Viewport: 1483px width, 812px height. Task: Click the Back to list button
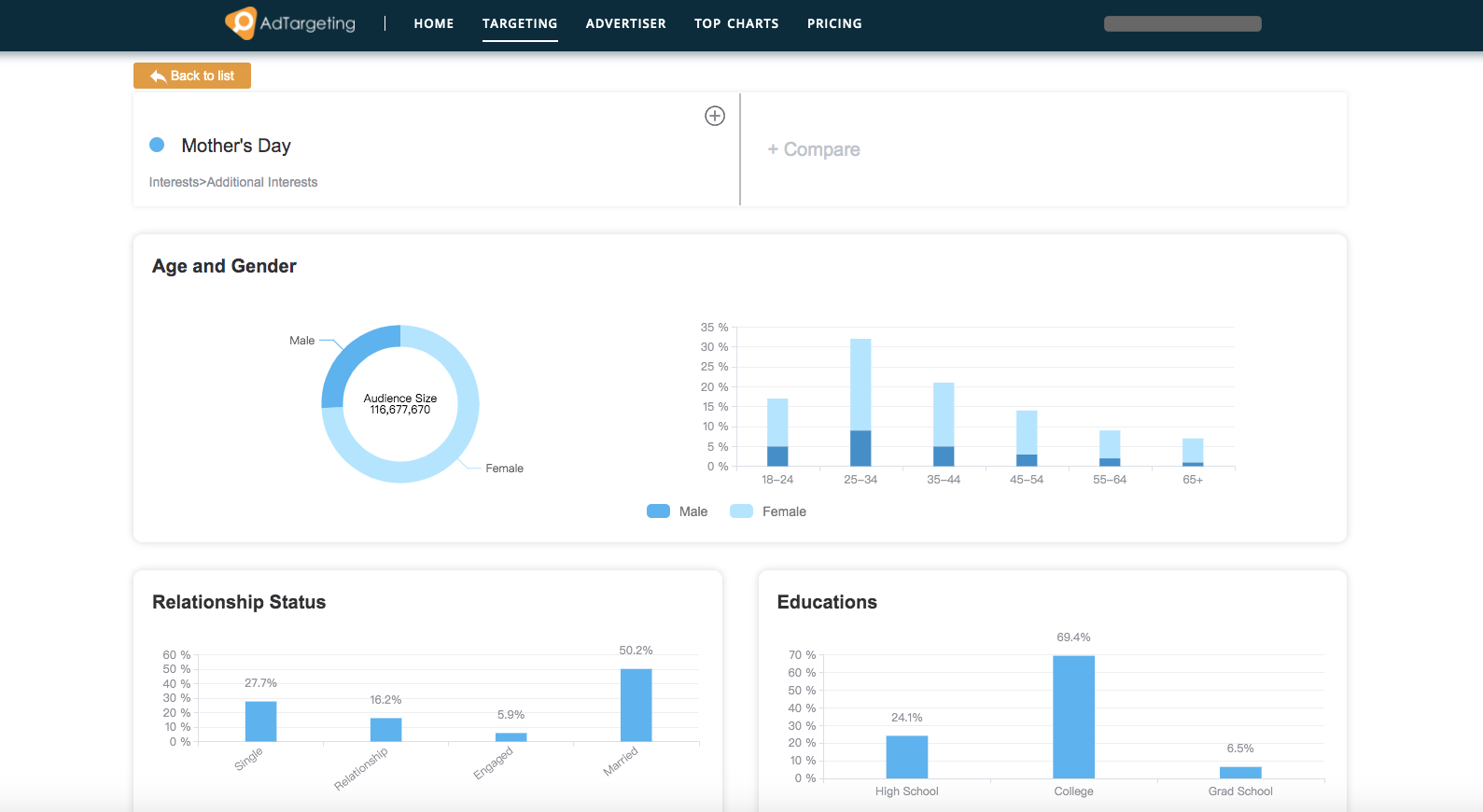click(x=192, y=76)
